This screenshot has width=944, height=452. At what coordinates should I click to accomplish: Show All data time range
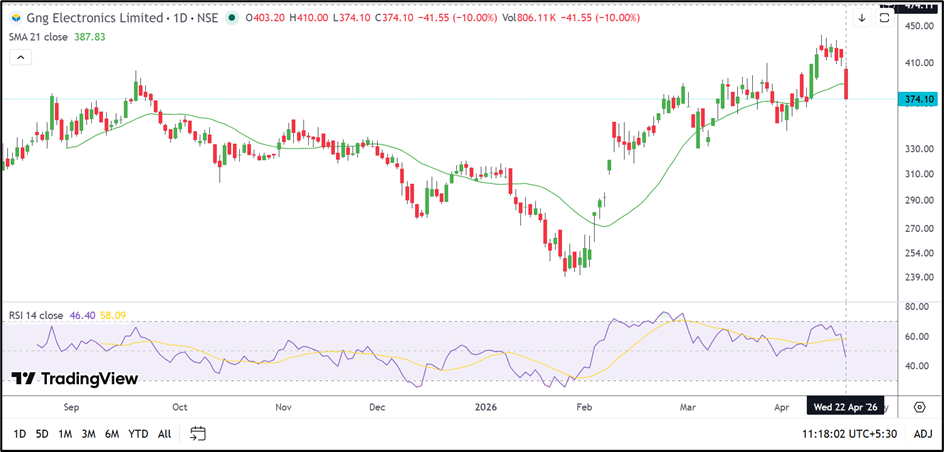[164, 434]
